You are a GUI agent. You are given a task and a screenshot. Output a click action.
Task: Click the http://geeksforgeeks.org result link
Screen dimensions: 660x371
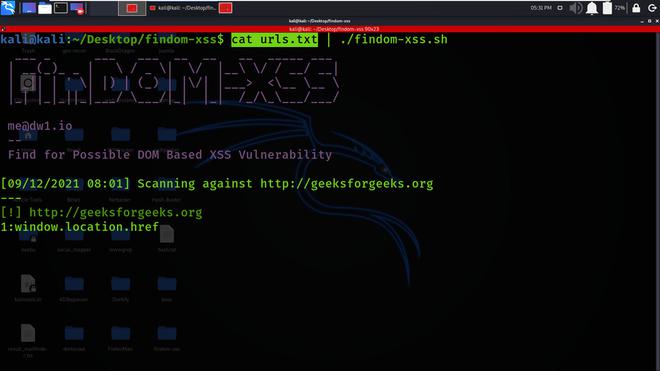115,212
